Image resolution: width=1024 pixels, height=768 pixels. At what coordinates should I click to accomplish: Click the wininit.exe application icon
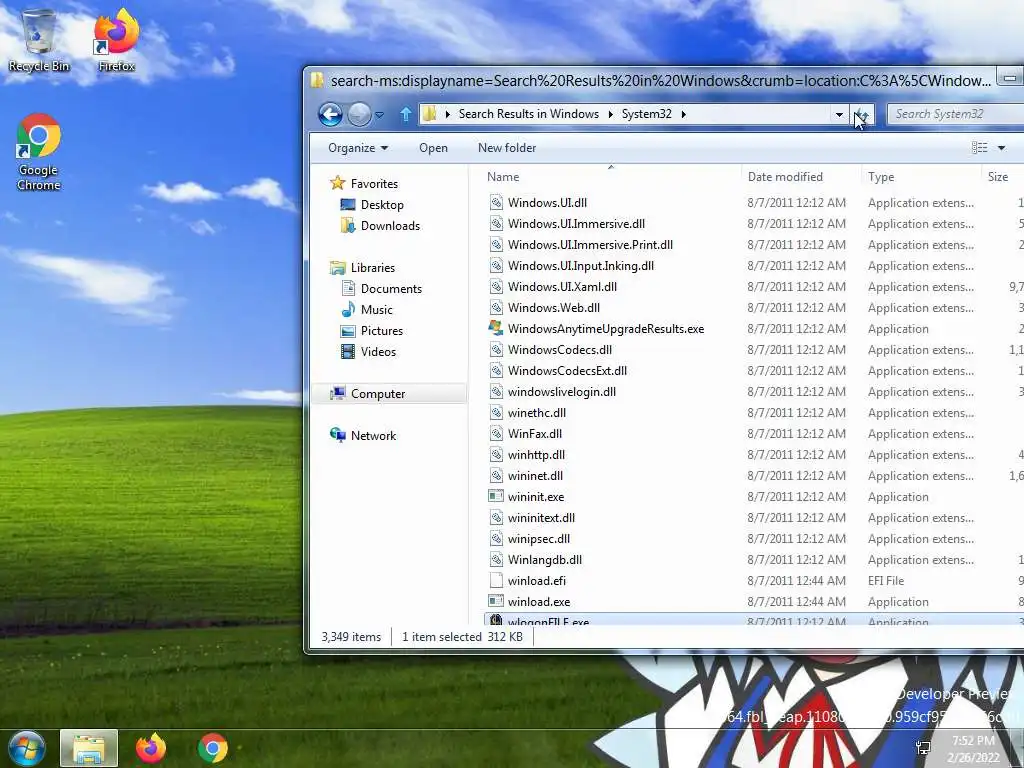[496, 496]
